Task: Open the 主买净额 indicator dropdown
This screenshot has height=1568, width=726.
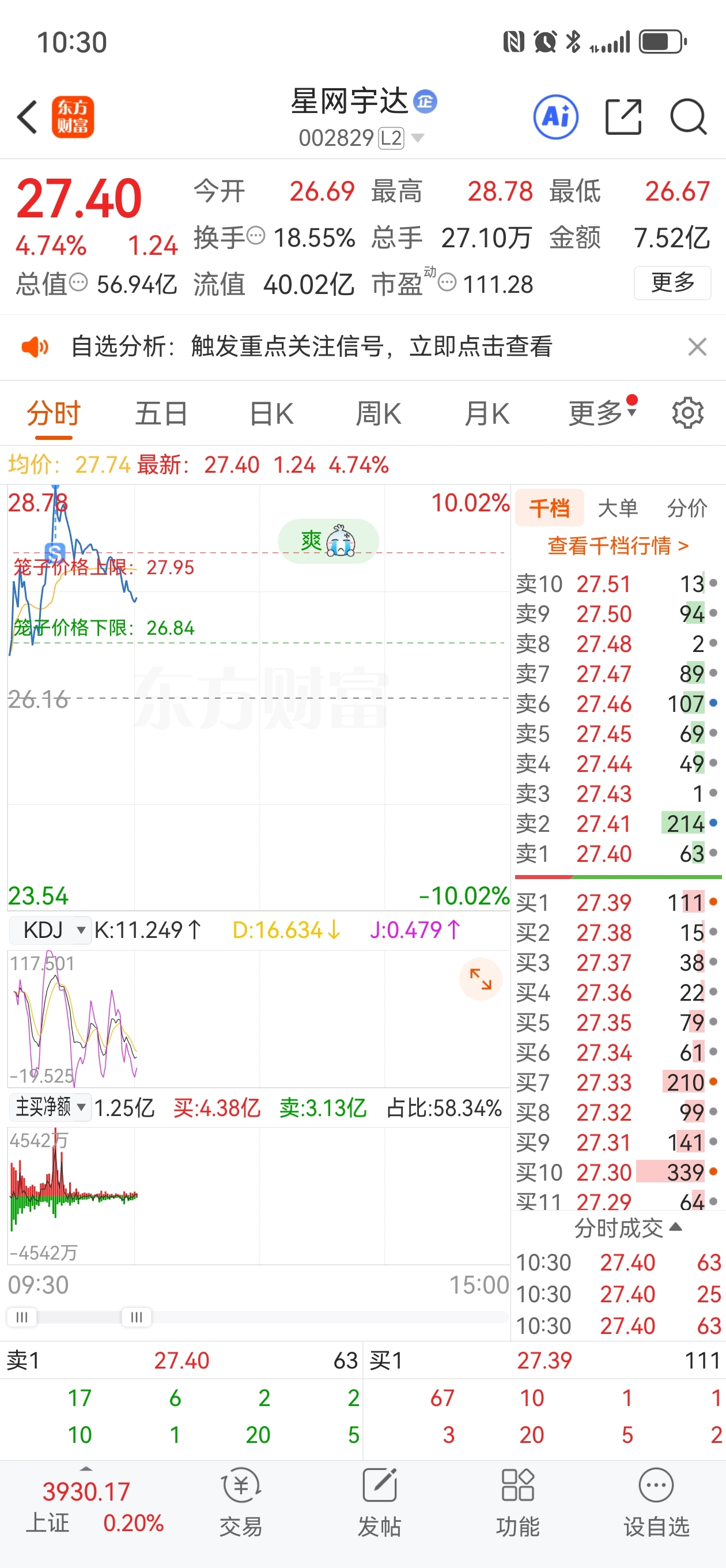Action: [x=50, y=1107]
